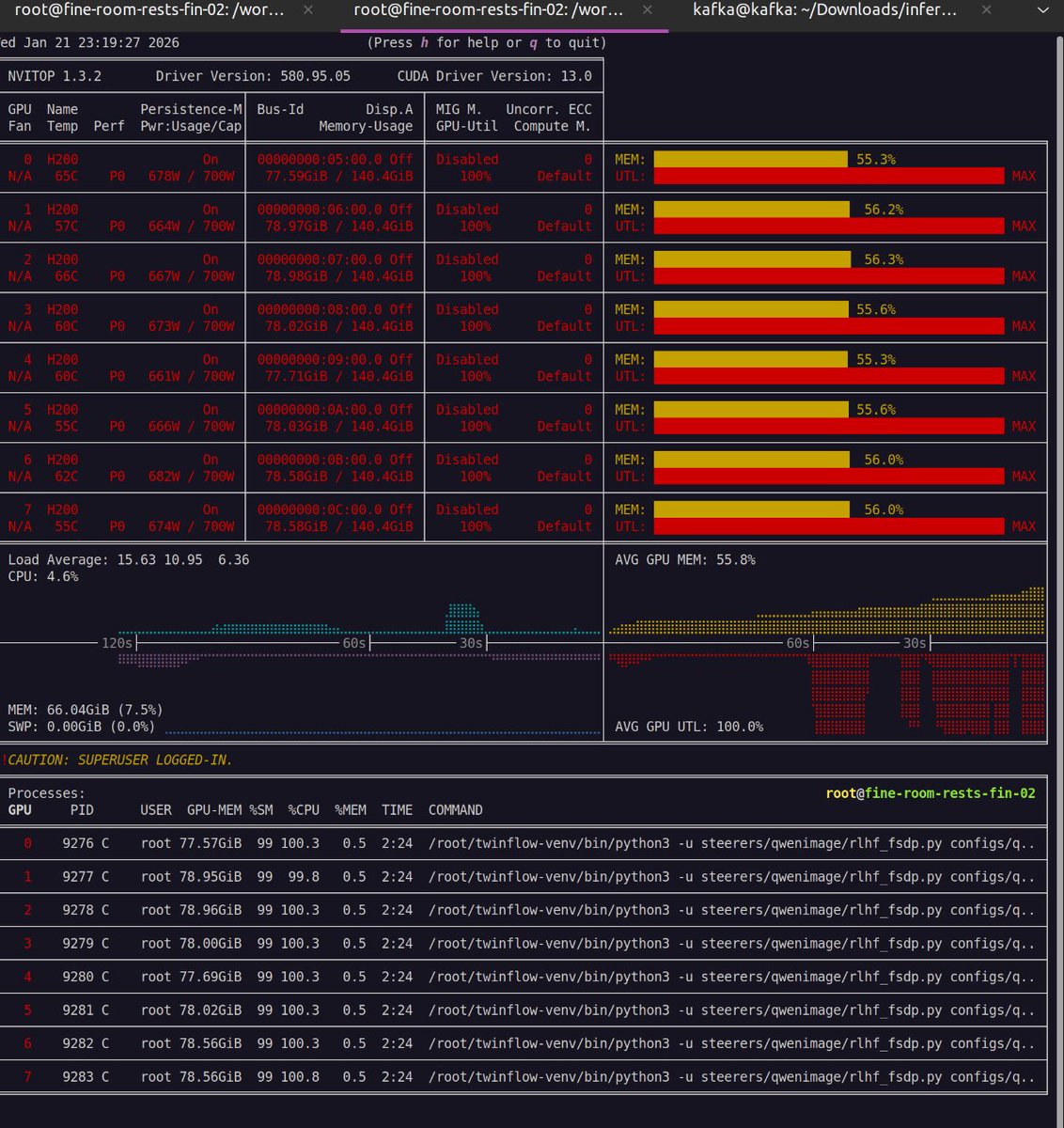The height and width of the screenshot is (1128, 1064).
Task: Click the TIME column header in Processes
Action: (398, 810)
